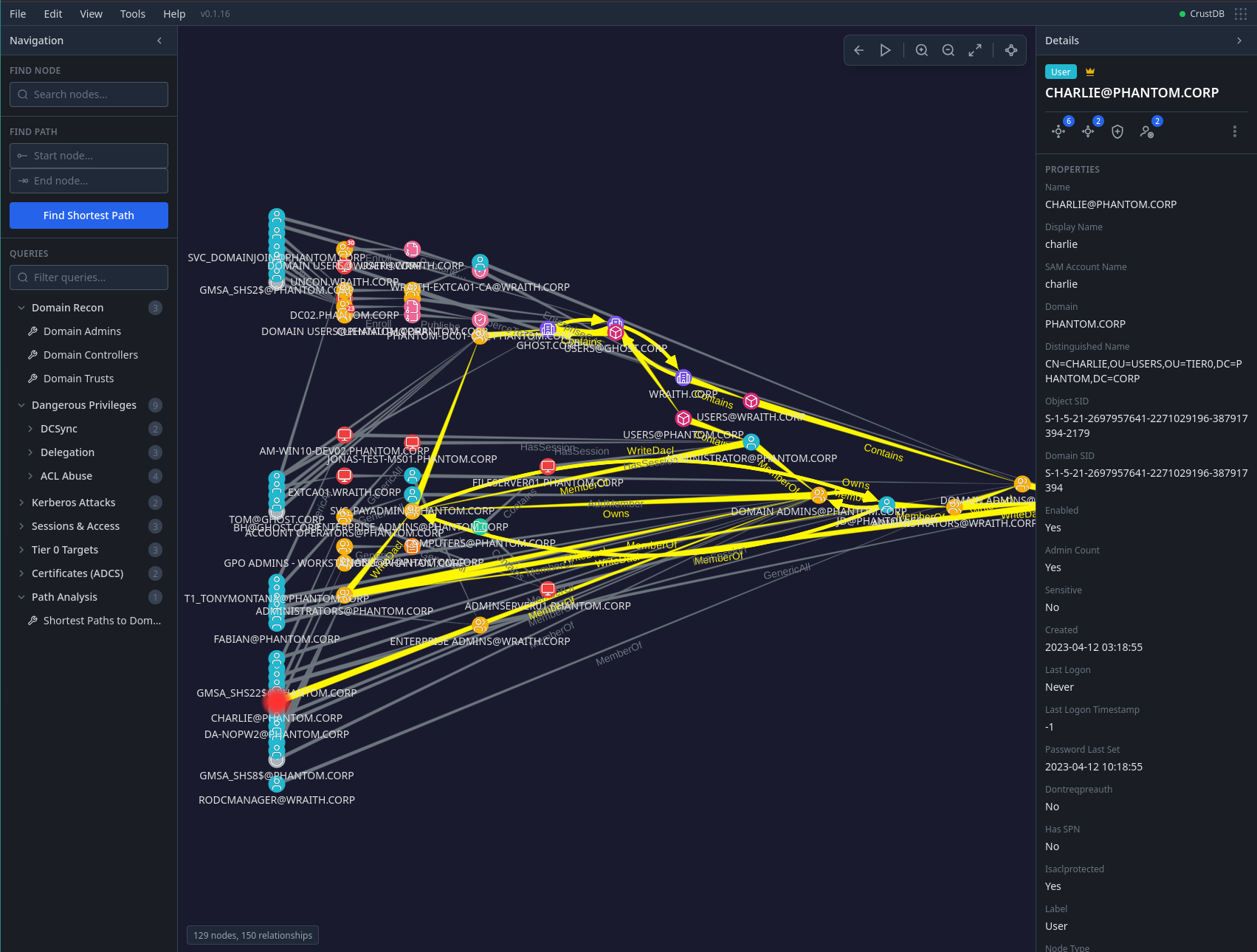The image size is (1257, 952).
Task: Click the play arrow in the graph toolbar
Action: [885, 50]
